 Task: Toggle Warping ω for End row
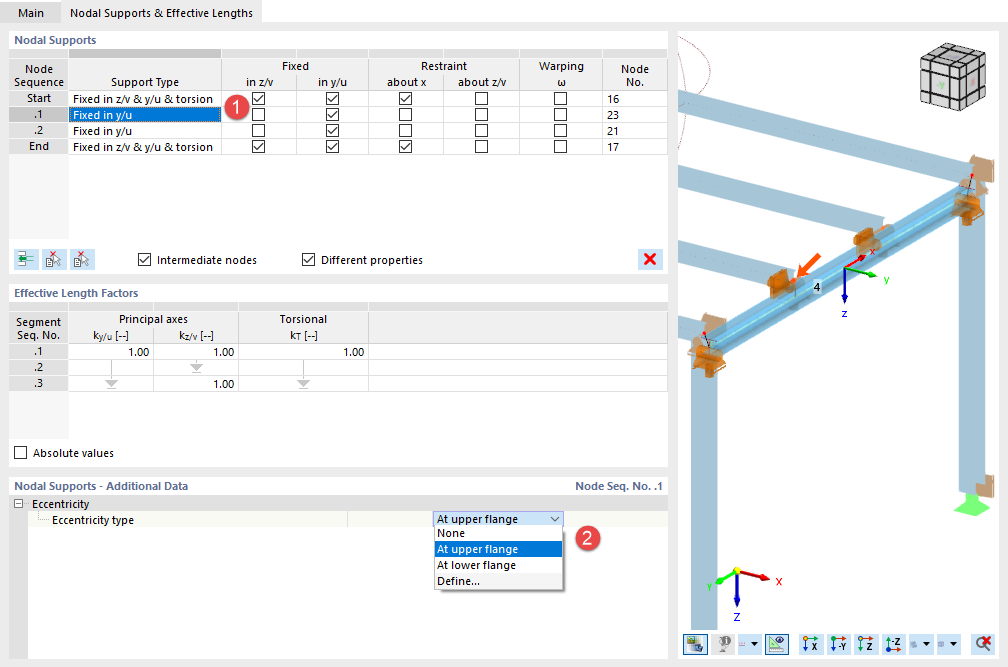[x=561, y=147]
